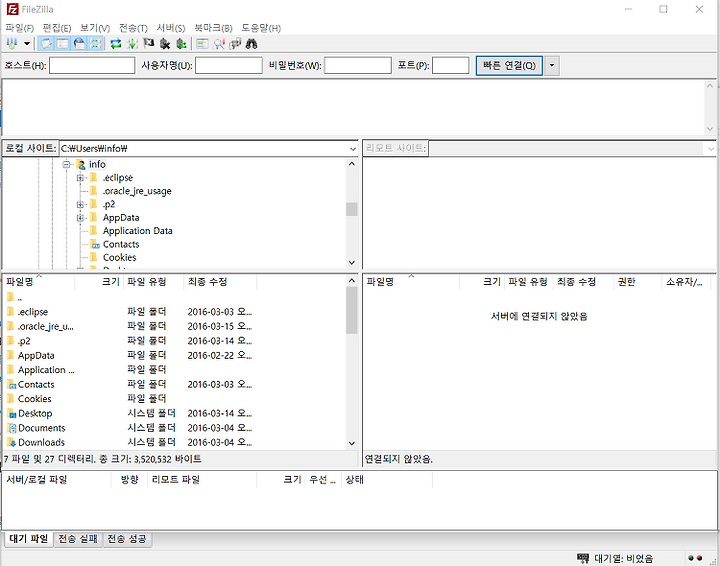Sort local files by 파일명 column
This screenshot has width=720, height=566.
click(x=39, y=282)
